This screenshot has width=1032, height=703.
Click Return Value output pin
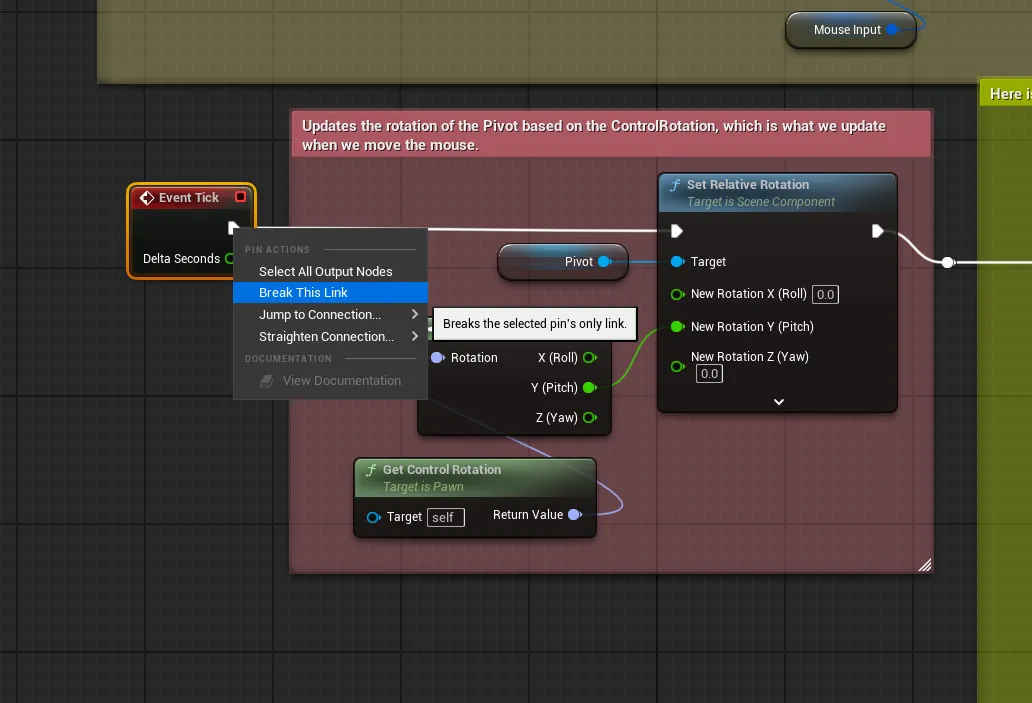coord(575,515)
